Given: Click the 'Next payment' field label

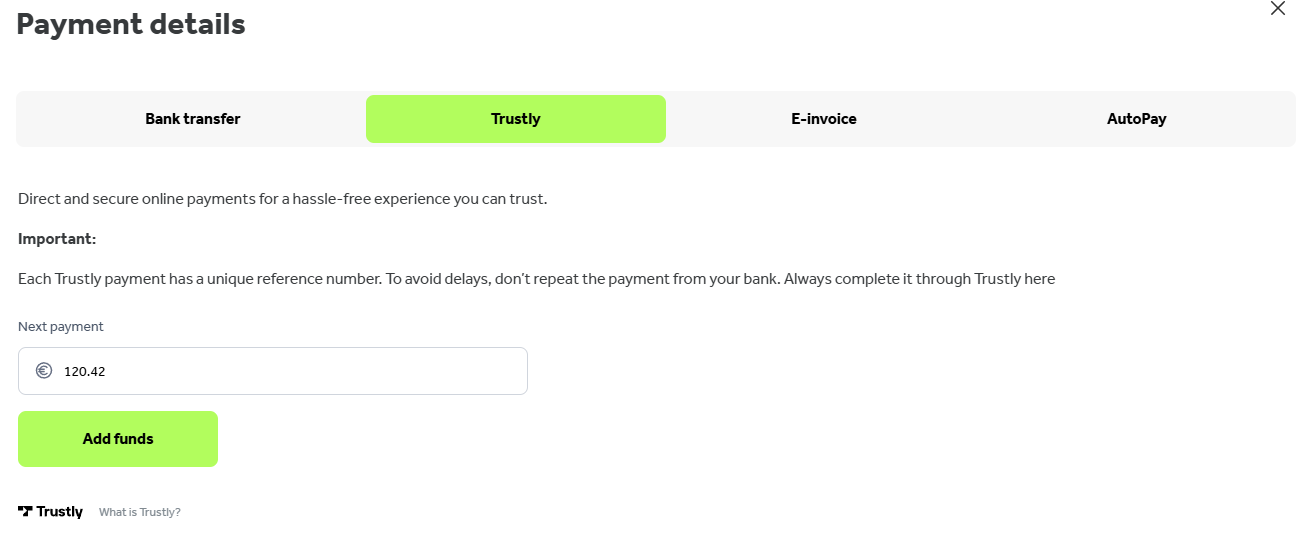Looking at the screenshot, I should (61, 327).
